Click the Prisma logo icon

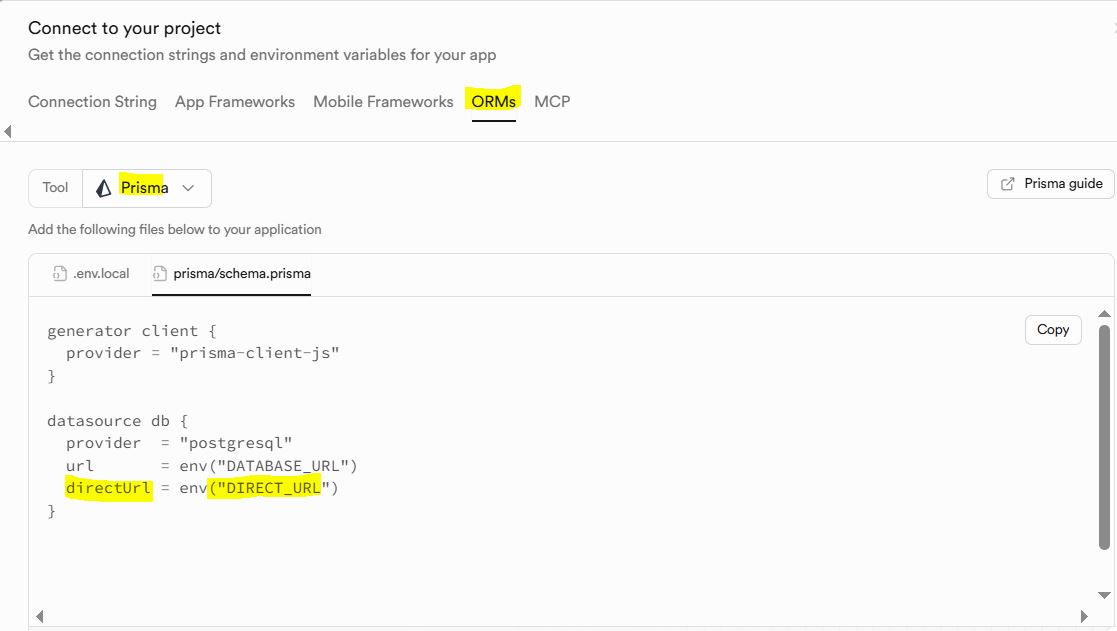(x=104, y=188)
